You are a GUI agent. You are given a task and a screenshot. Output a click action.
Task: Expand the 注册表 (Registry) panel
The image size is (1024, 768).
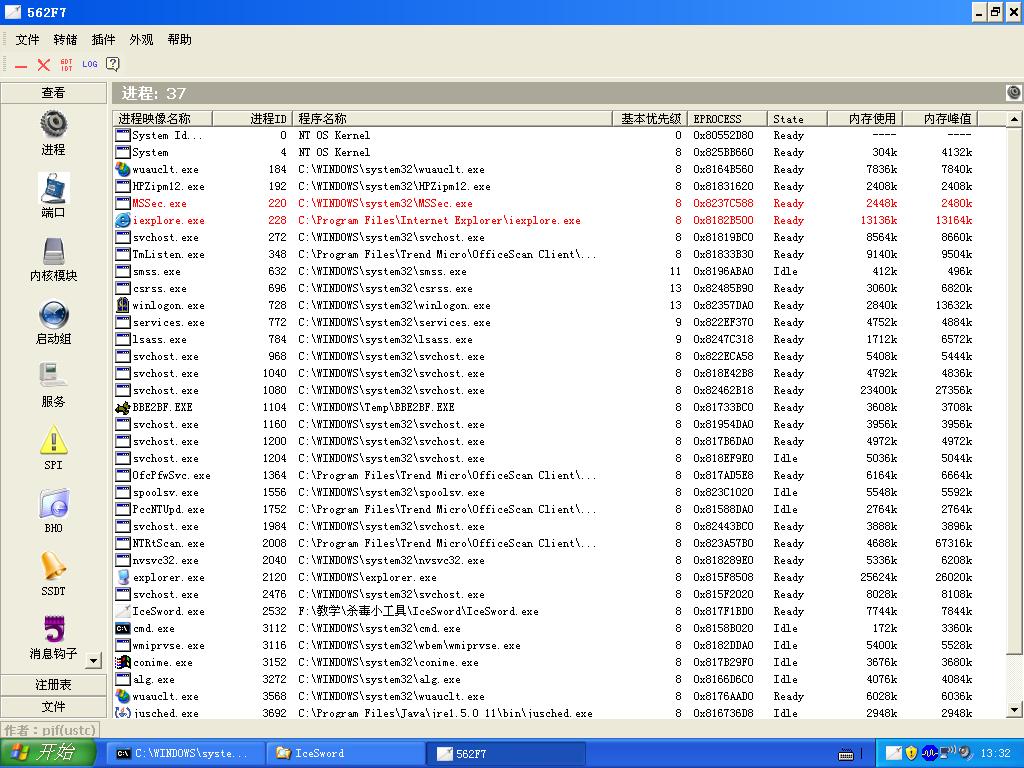(53, 685)
